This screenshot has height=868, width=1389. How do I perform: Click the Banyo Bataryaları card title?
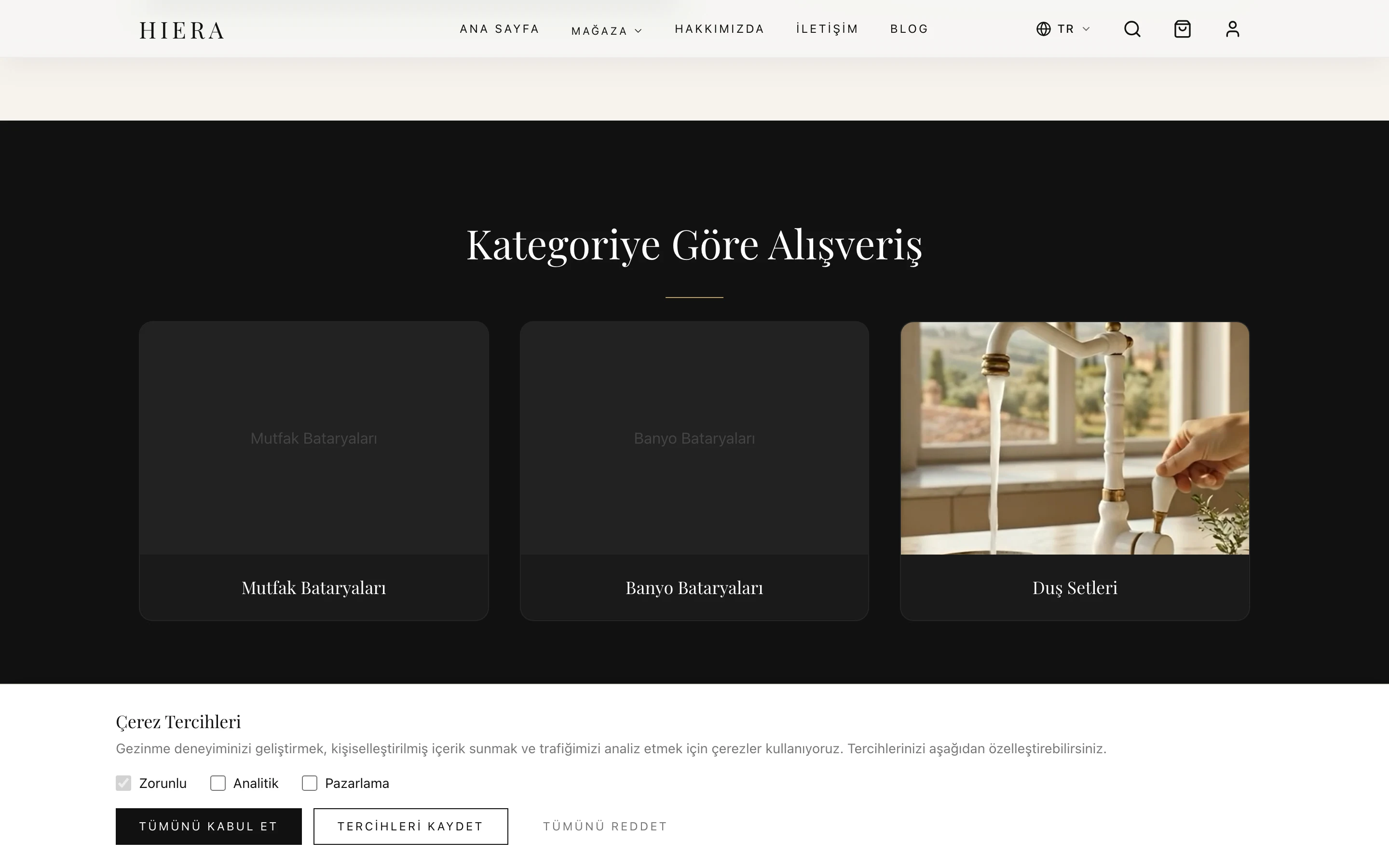[x=694, y=587]
